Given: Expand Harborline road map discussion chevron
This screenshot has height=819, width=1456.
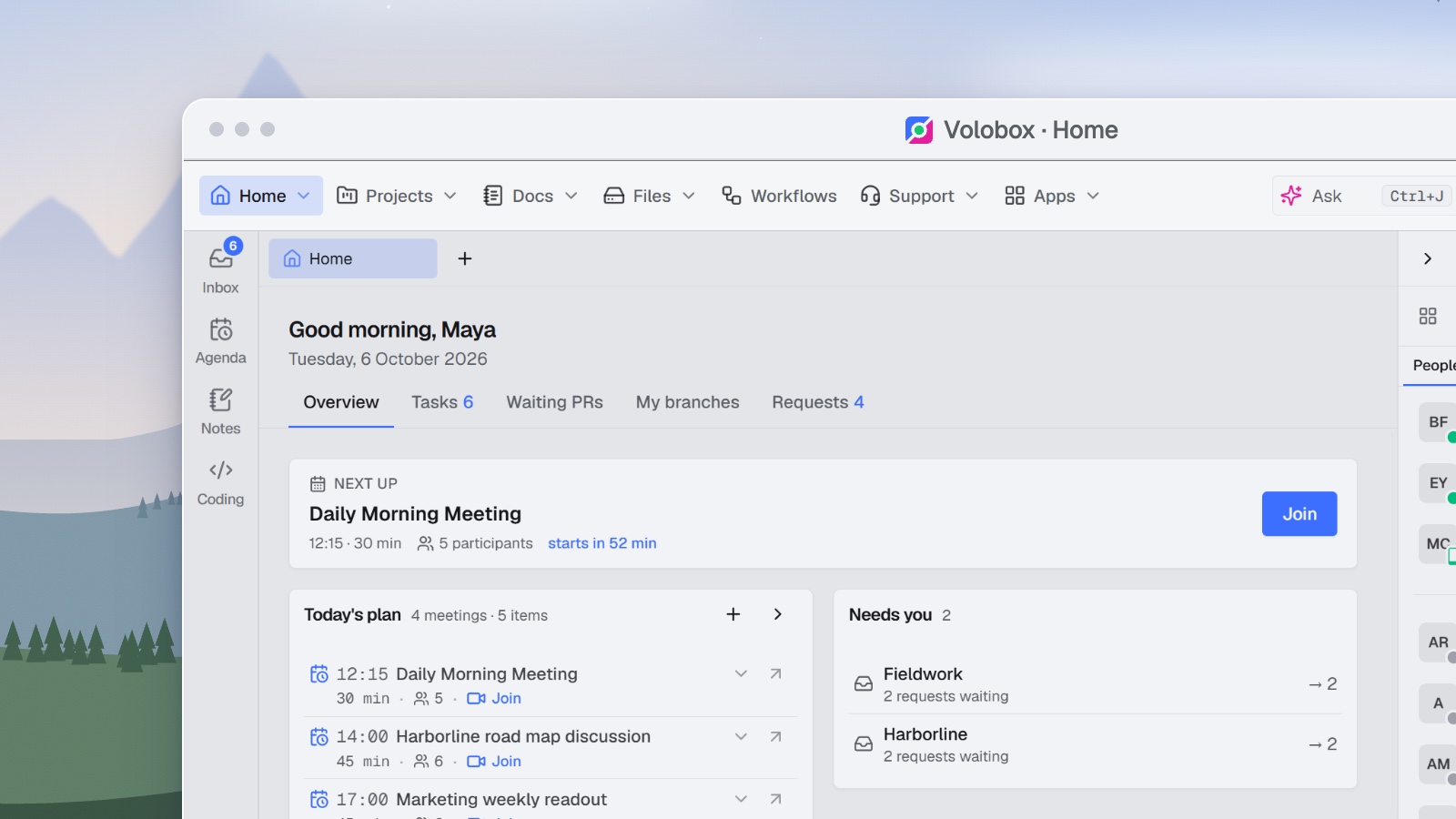Looking at the screenshot, I should (x=741, y=737).
